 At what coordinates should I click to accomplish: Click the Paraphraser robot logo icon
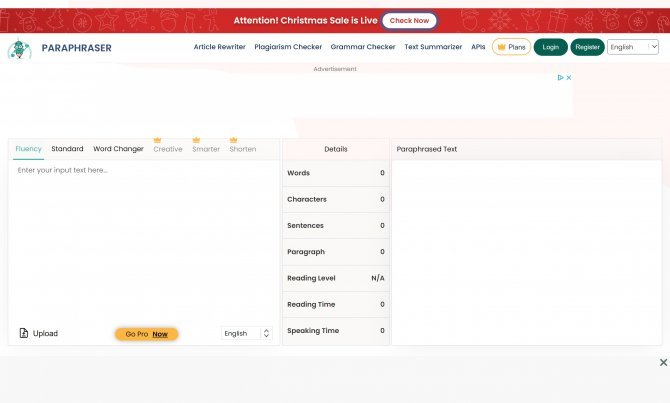pyautogui.click(x=20, y=48)
